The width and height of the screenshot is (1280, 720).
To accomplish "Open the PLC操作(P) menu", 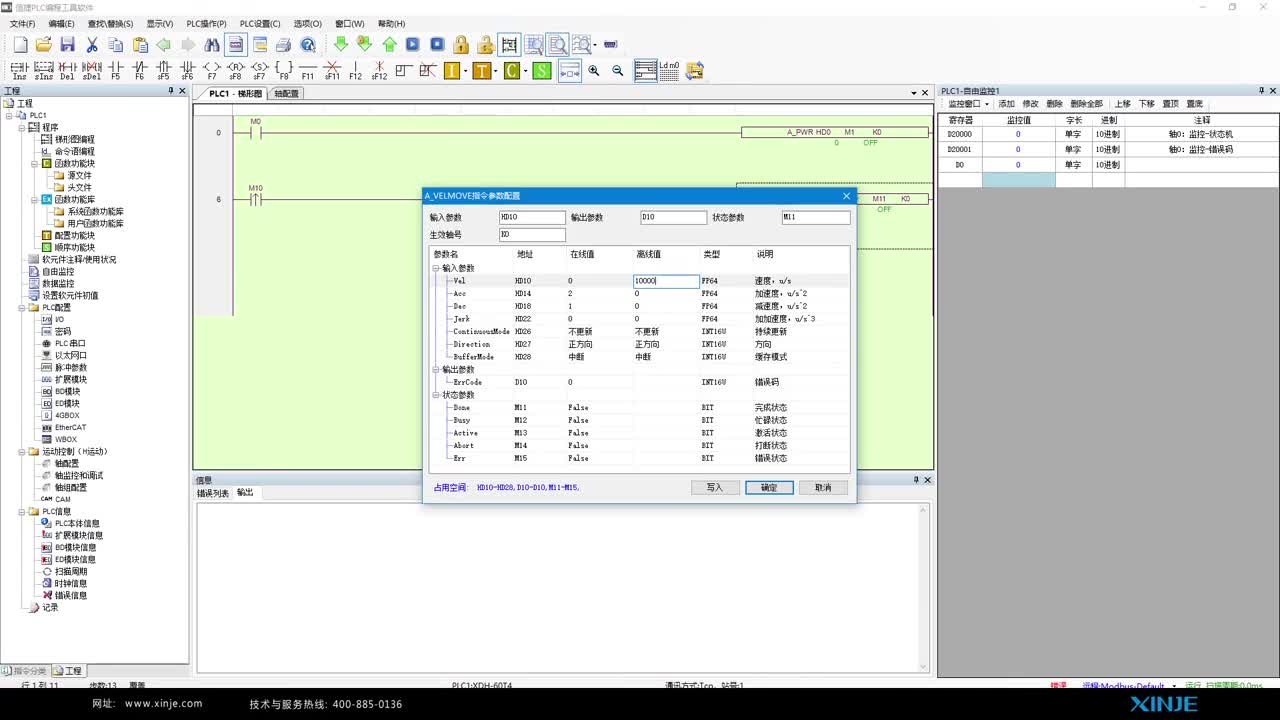I will pyautogui.click(x=205, y=23).
